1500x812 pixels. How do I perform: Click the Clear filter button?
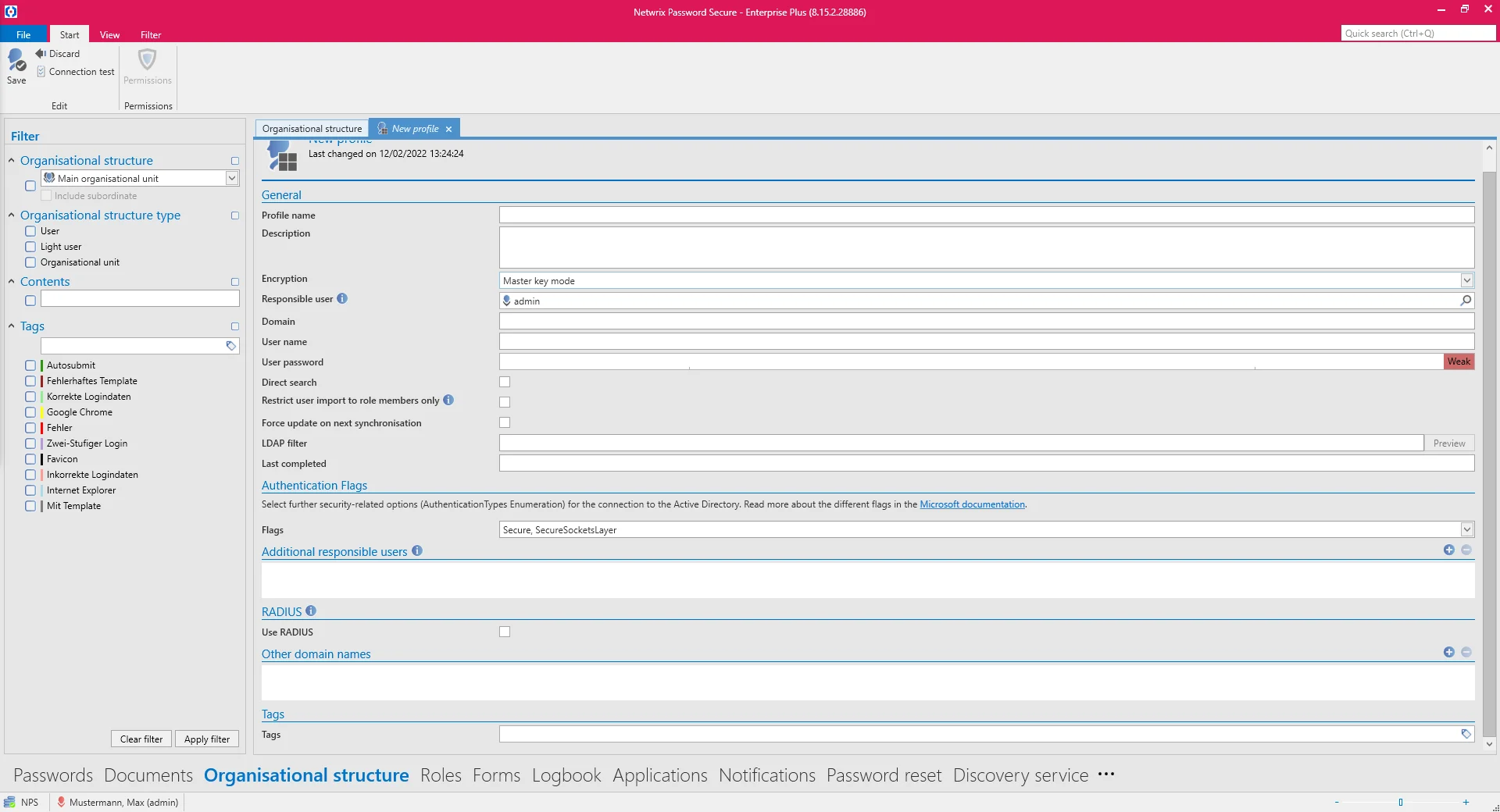(141, 739)
